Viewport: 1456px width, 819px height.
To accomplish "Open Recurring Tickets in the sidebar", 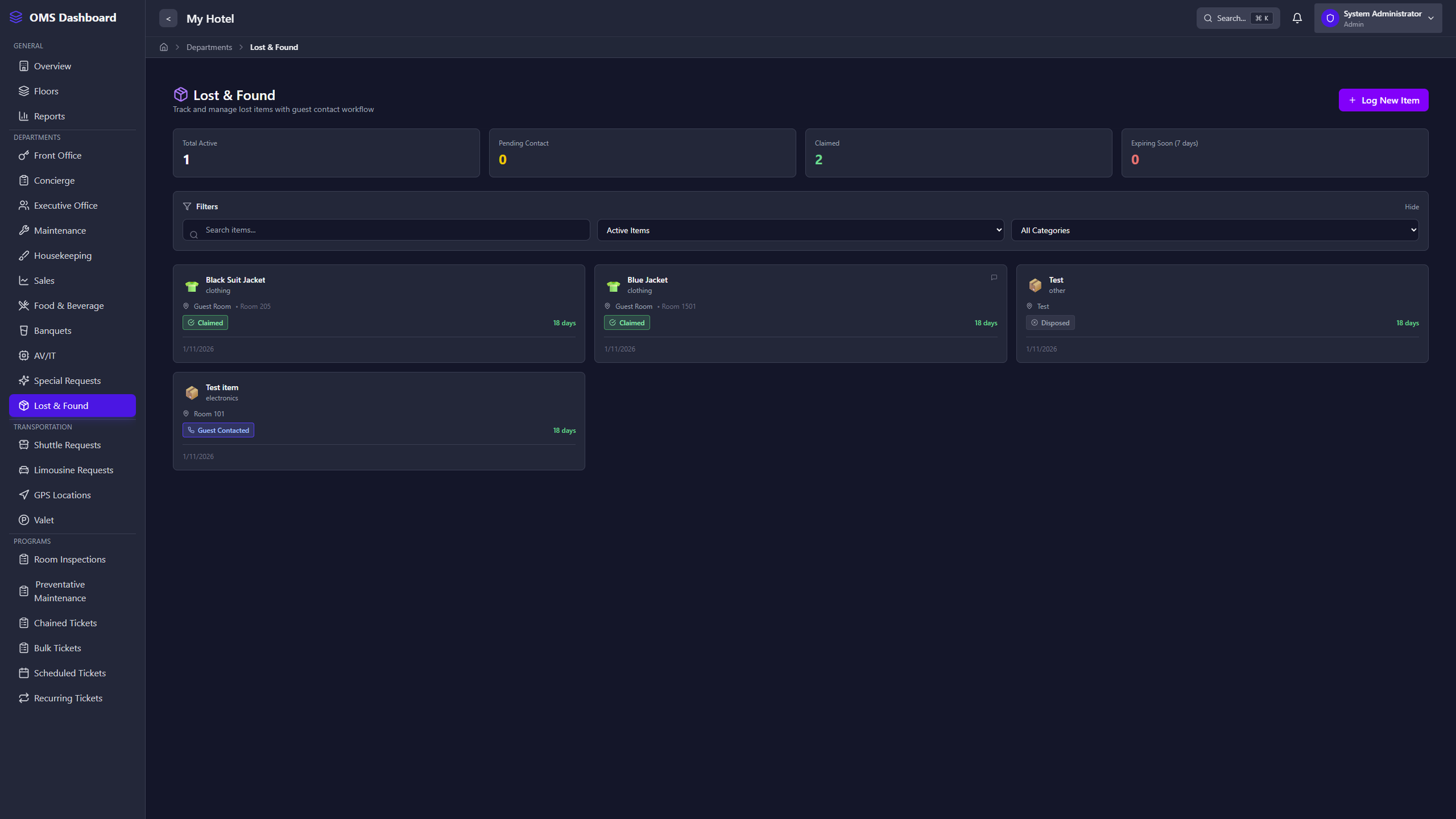I will (68, 698).
